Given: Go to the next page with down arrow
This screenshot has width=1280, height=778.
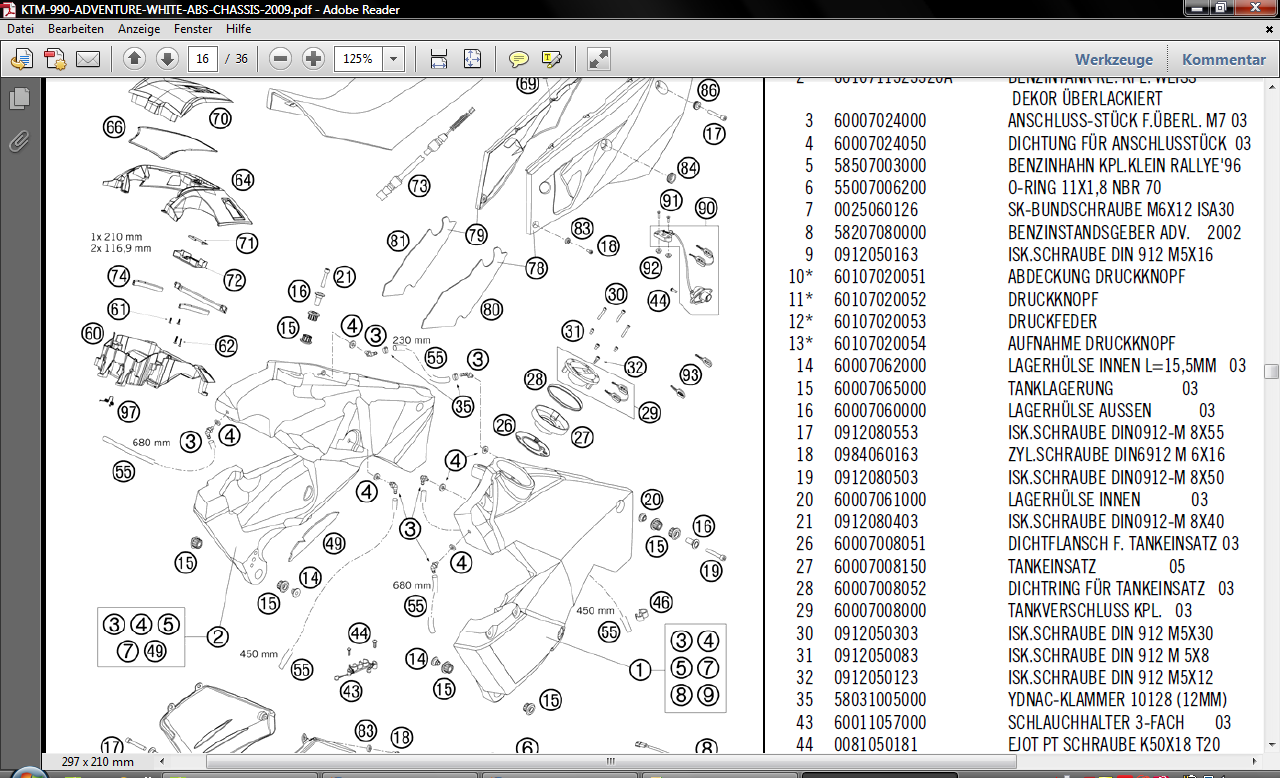Looking at the screenshot, I should [x=167, y=59].
